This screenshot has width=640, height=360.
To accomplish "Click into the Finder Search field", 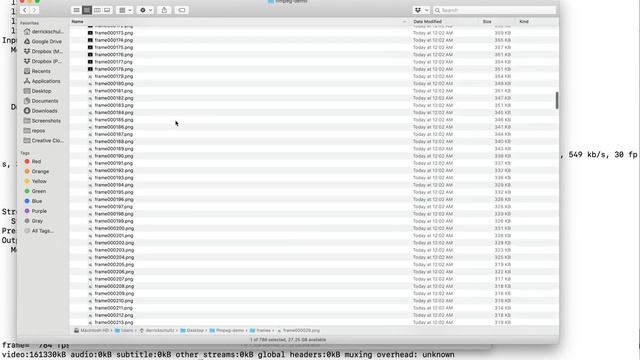I will (x=494, y=10).
